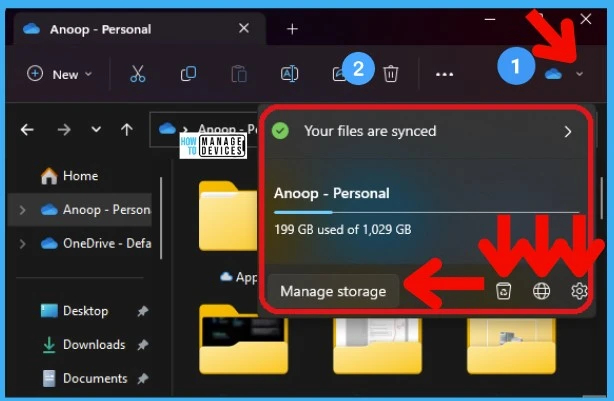The image size is (614, 401).
Task: Click the Rename icon in toolbar
Action: tap(290, 74)
